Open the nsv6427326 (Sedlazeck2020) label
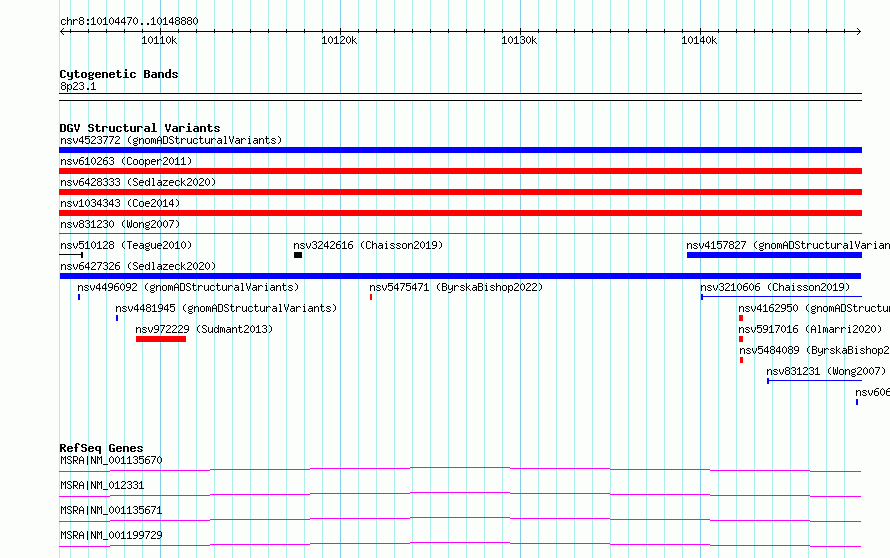The height and width of the screenshot is (558, 890). (138, 266)
